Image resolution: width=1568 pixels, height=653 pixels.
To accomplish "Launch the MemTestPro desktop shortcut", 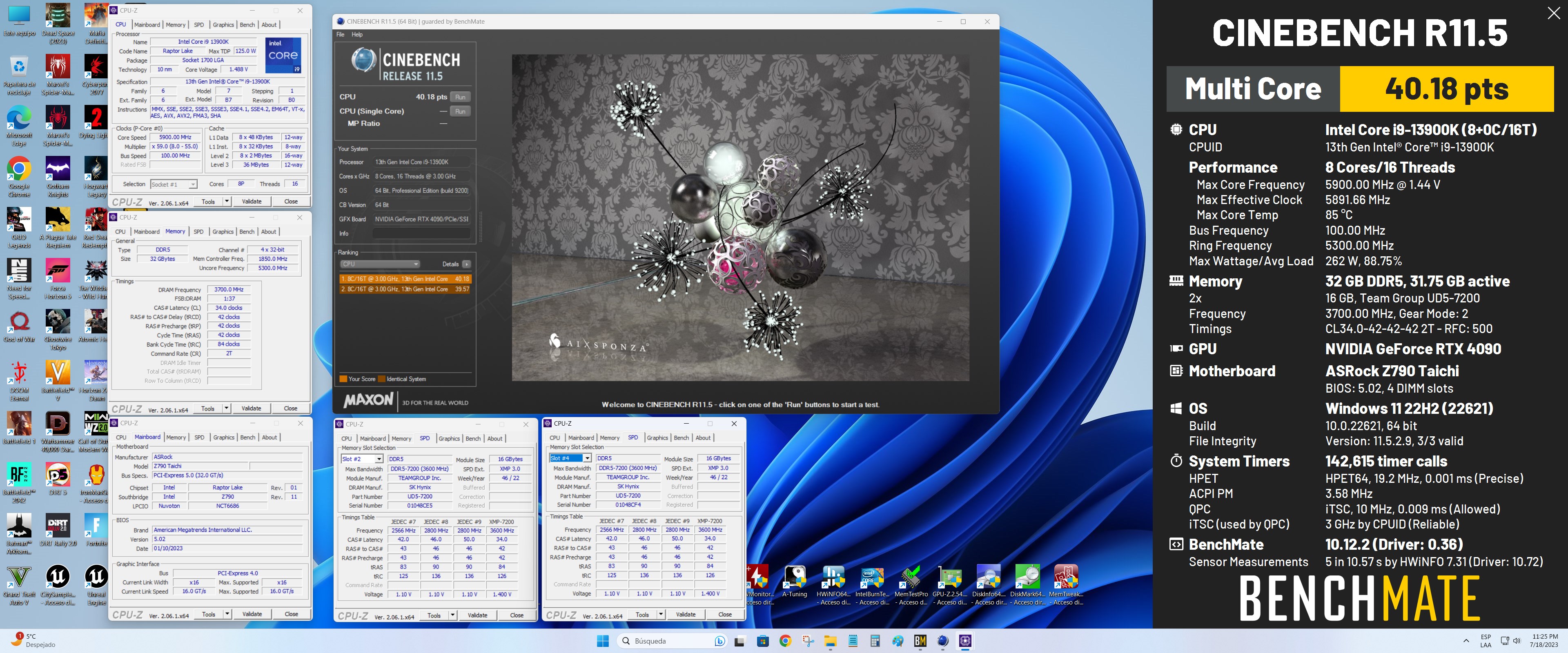I will (x=911, y=585).
